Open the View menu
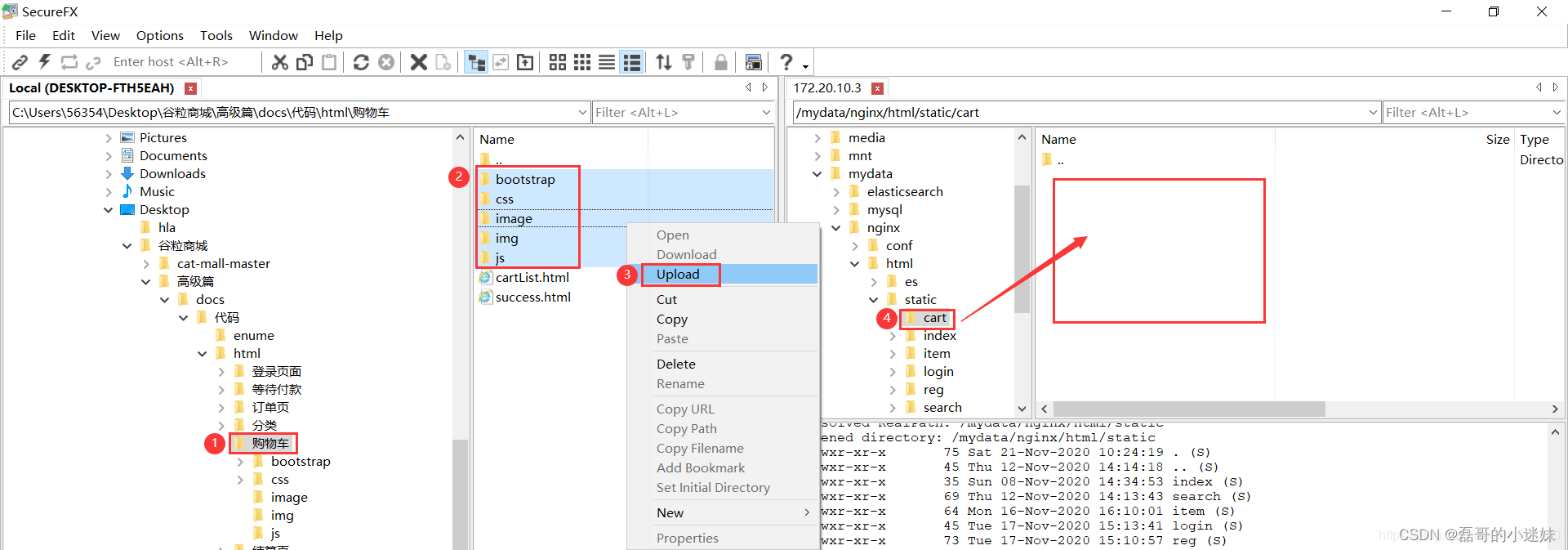 [x=105, y=35]
